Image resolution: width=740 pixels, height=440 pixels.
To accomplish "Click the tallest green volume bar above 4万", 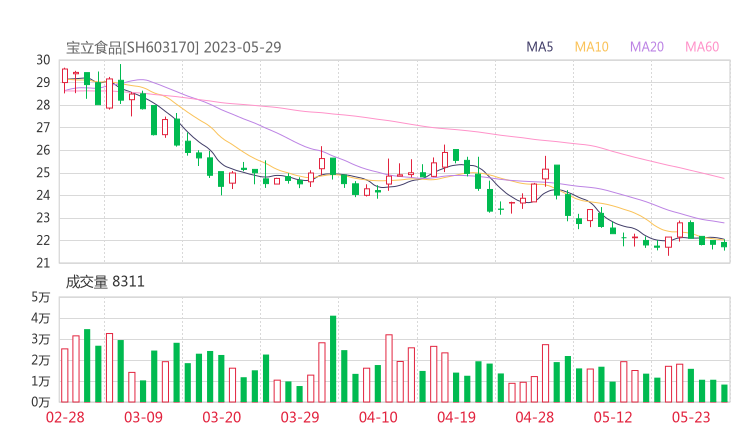I will coord(333,359).
